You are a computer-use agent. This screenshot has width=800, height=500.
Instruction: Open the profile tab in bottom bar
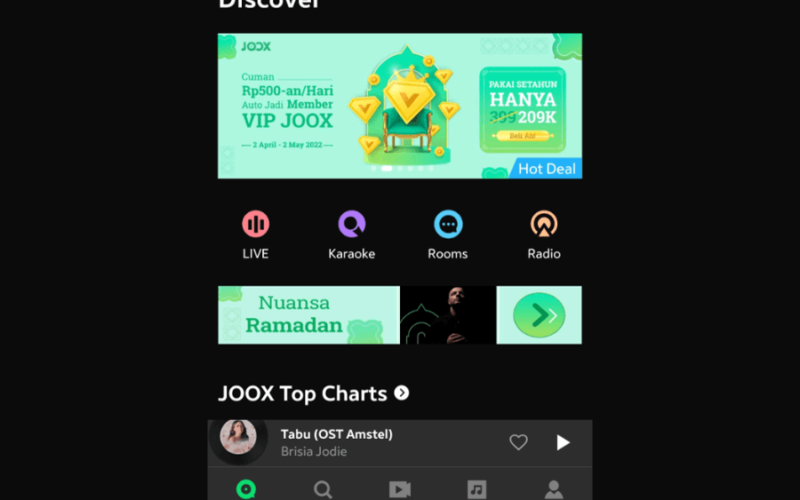coord(554,489)
